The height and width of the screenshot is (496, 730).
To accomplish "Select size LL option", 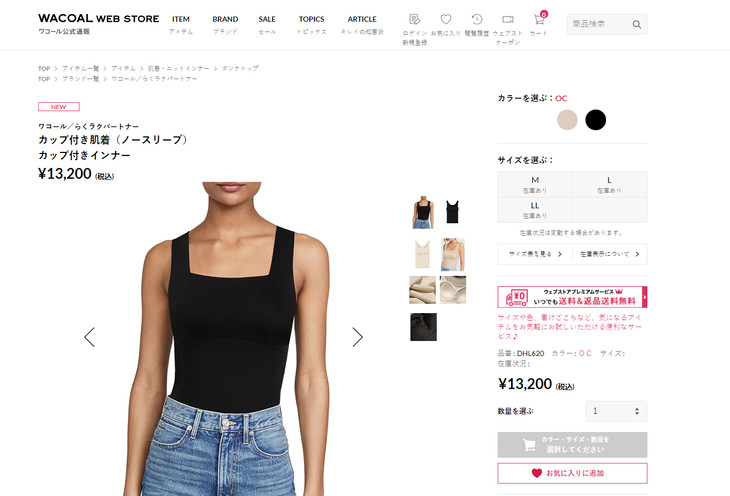I will [535, 210].
